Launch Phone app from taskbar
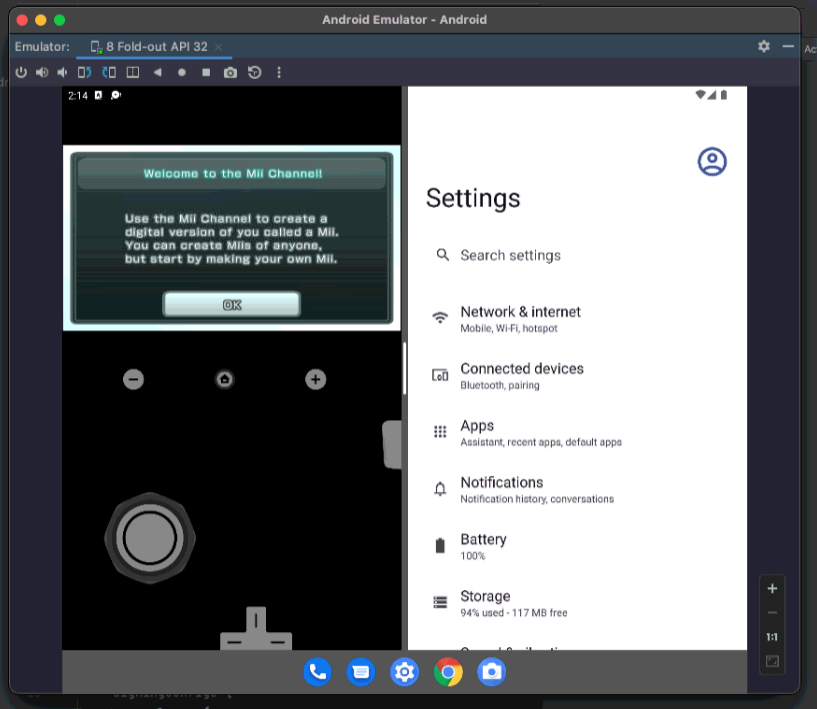 coord(317,672)
